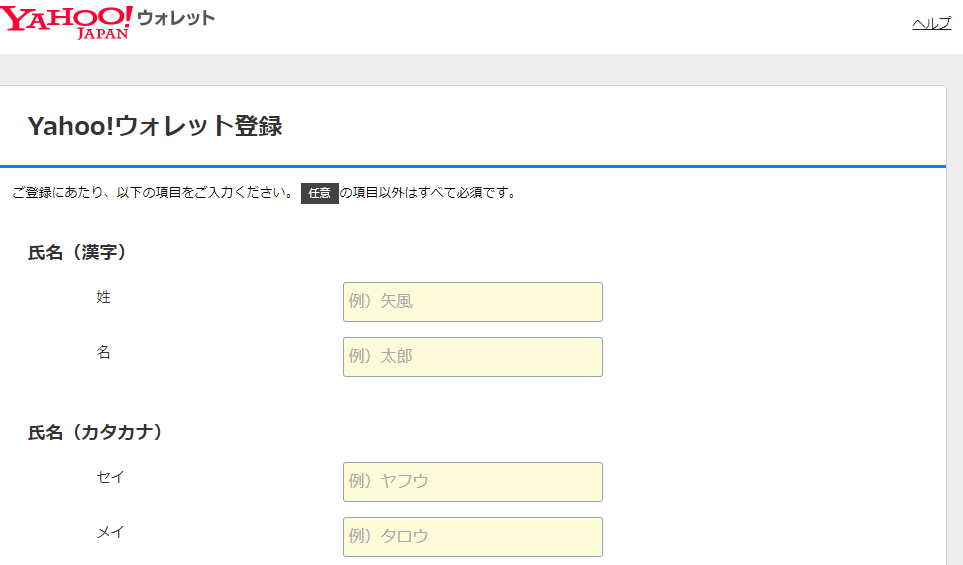Click the 氏名（漢字）section heading
The image size is (963, 565).
click(x=77, y=252)
